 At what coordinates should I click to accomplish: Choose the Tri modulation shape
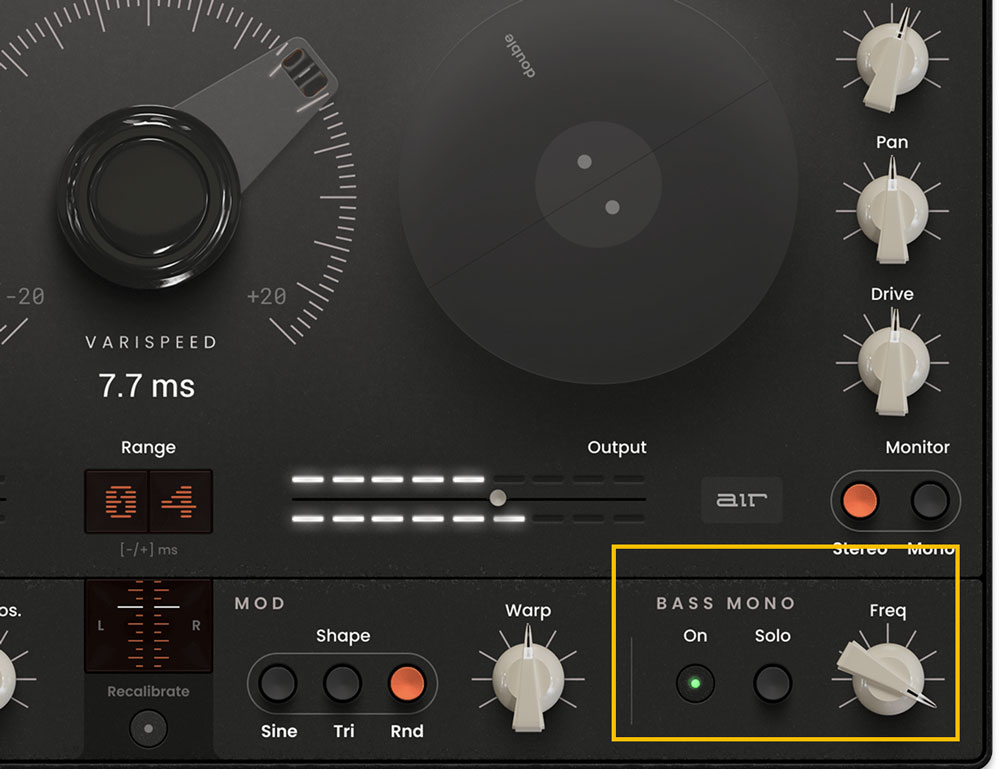tap(343, 684)
